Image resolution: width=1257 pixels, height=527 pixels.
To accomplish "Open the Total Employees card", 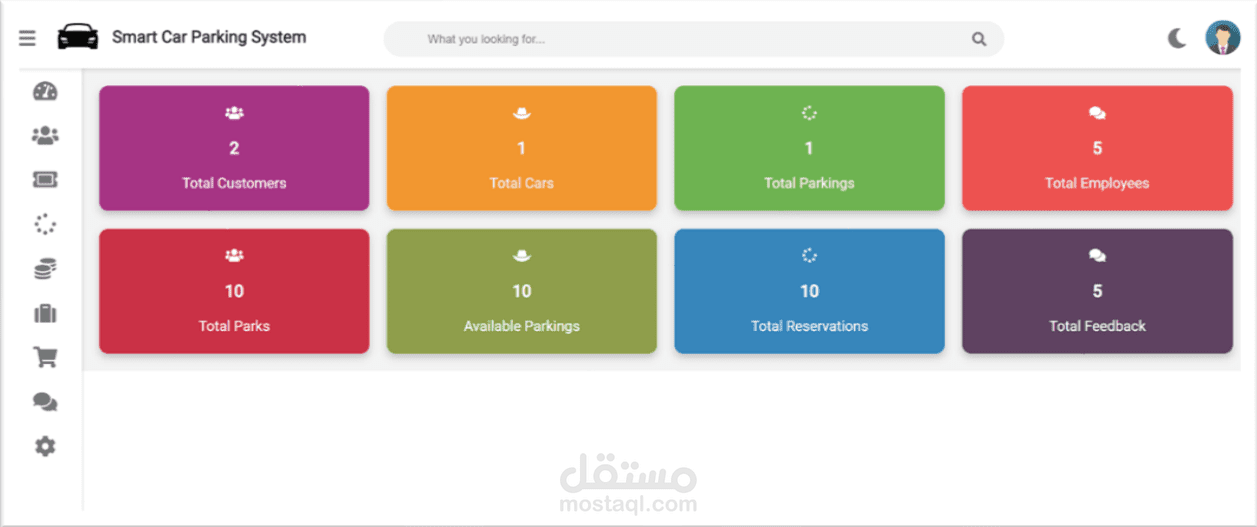I will click(x=1097, y=148).
